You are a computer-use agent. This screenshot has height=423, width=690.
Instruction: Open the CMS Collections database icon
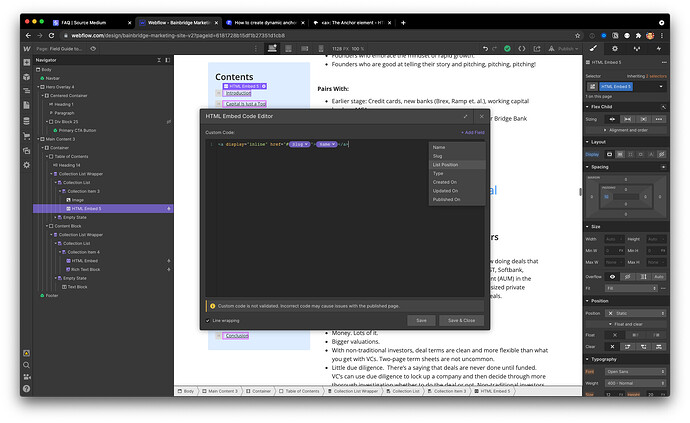[x=27, y=121]
